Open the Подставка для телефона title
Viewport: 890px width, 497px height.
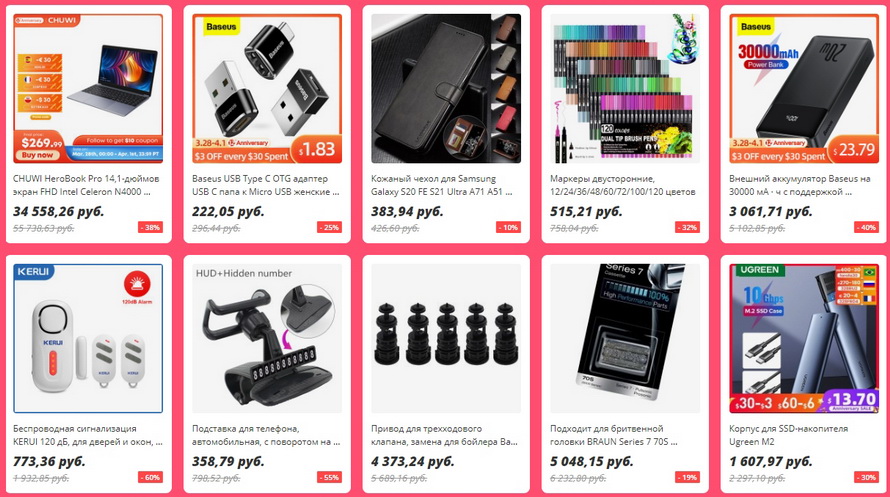tap(266, 435)
